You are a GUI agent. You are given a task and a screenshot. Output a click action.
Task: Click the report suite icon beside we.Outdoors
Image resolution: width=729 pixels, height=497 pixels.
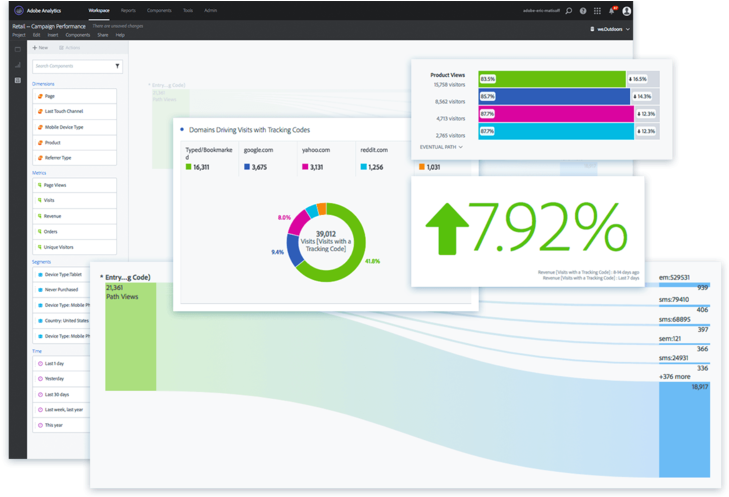(592, 29)
